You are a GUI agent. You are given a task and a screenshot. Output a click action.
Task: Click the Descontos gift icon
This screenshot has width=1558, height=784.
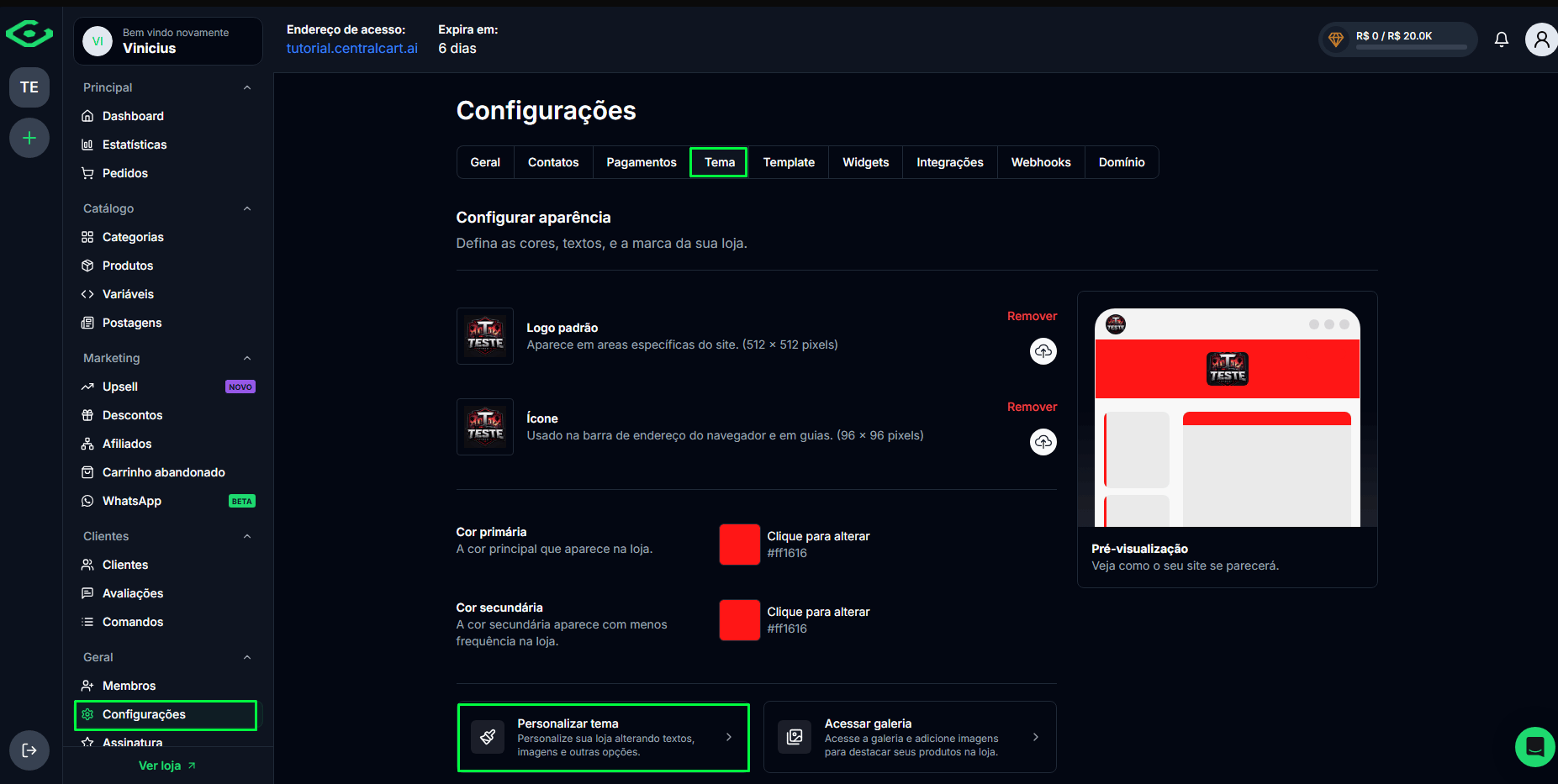pos(87,415)
